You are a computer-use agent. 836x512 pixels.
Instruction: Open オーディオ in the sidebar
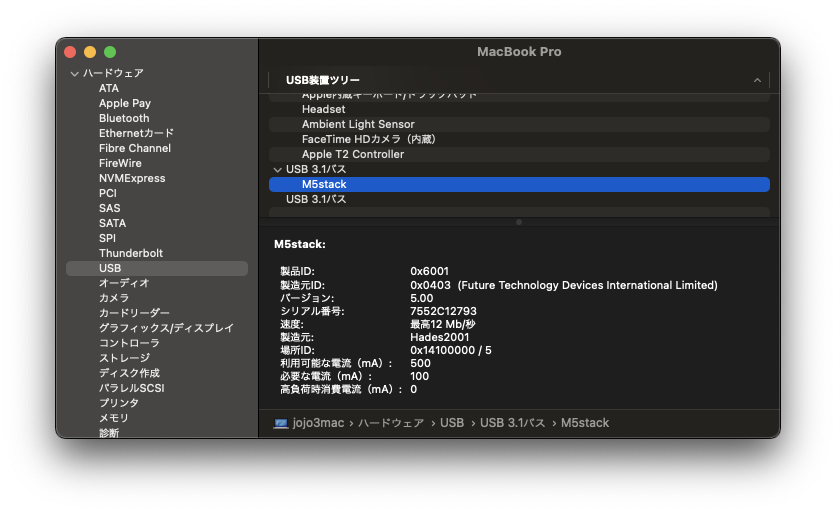124,283
